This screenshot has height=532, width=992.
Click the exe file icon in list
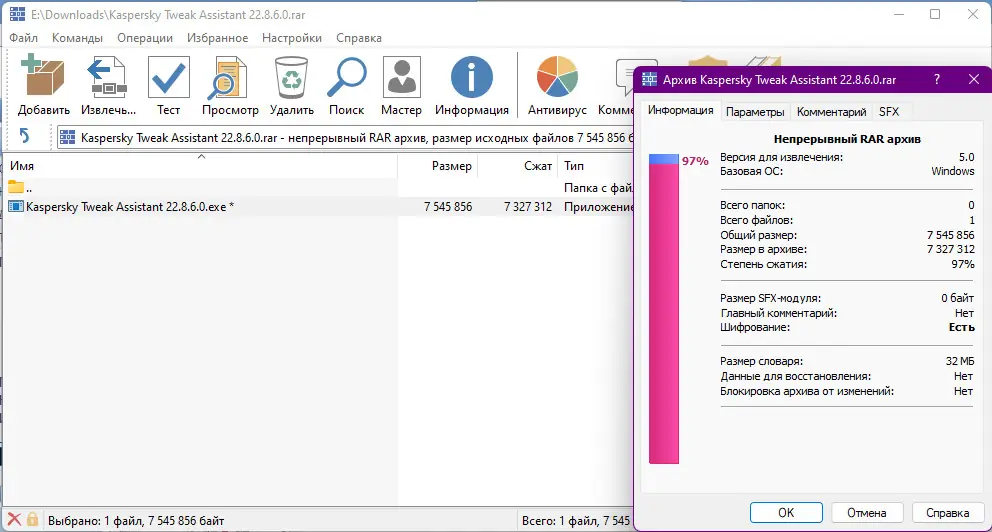[16, 206]
